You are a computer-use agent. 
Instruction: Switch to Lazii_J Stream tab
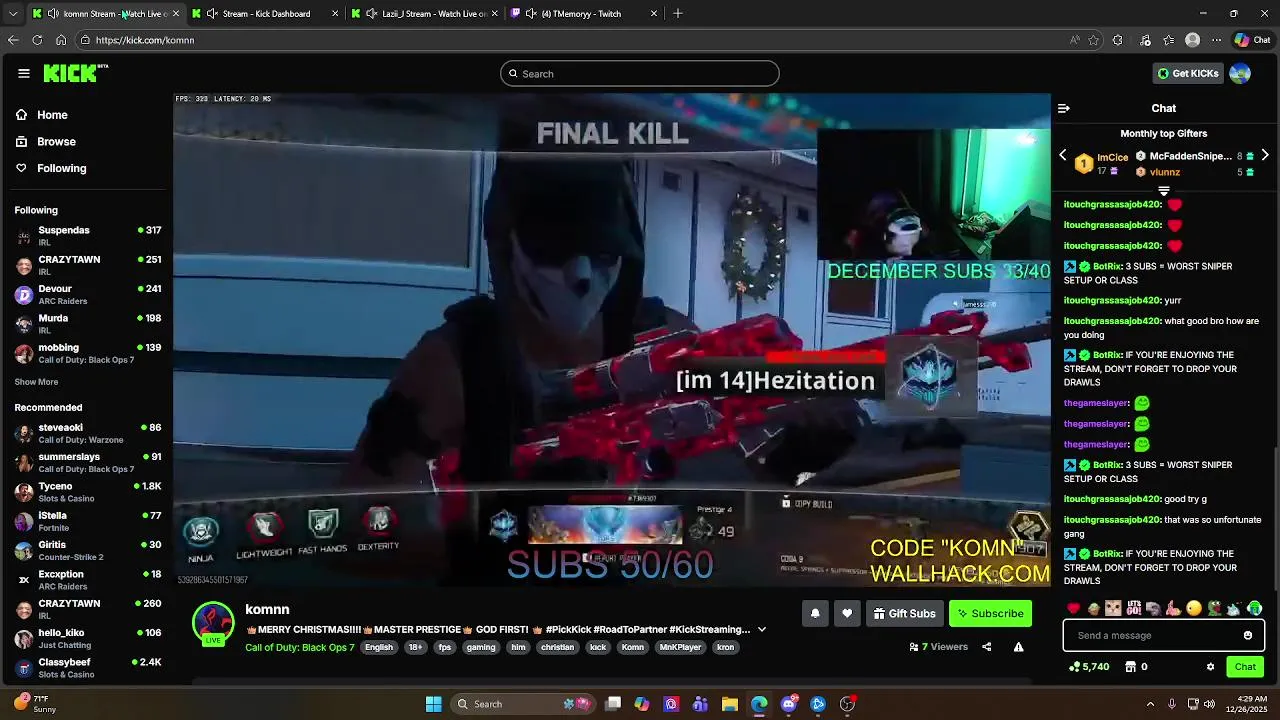pos(425,13)
